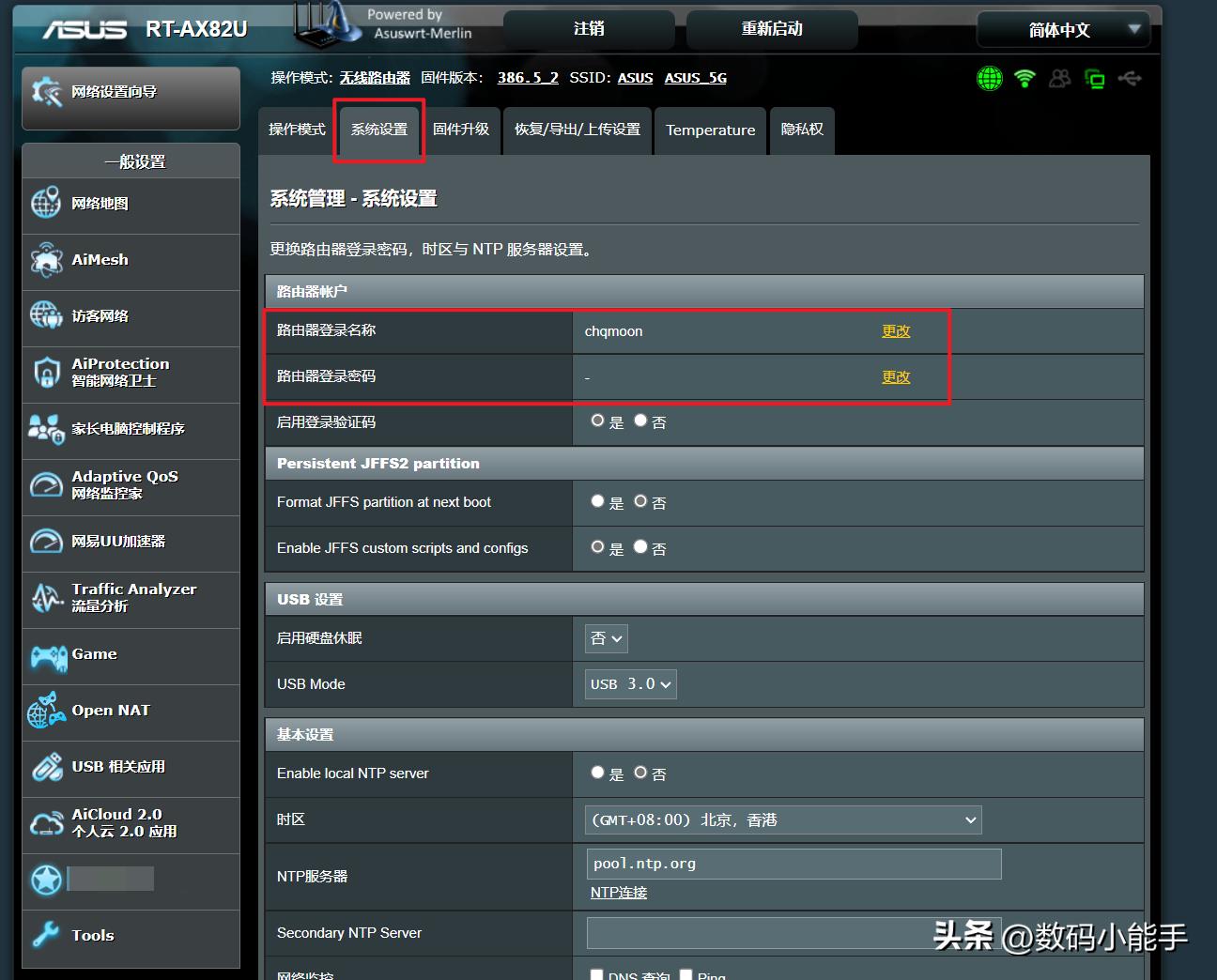Click the 重新启动 reboot button
1217x980 pixels.
click(x=772, y=29)
